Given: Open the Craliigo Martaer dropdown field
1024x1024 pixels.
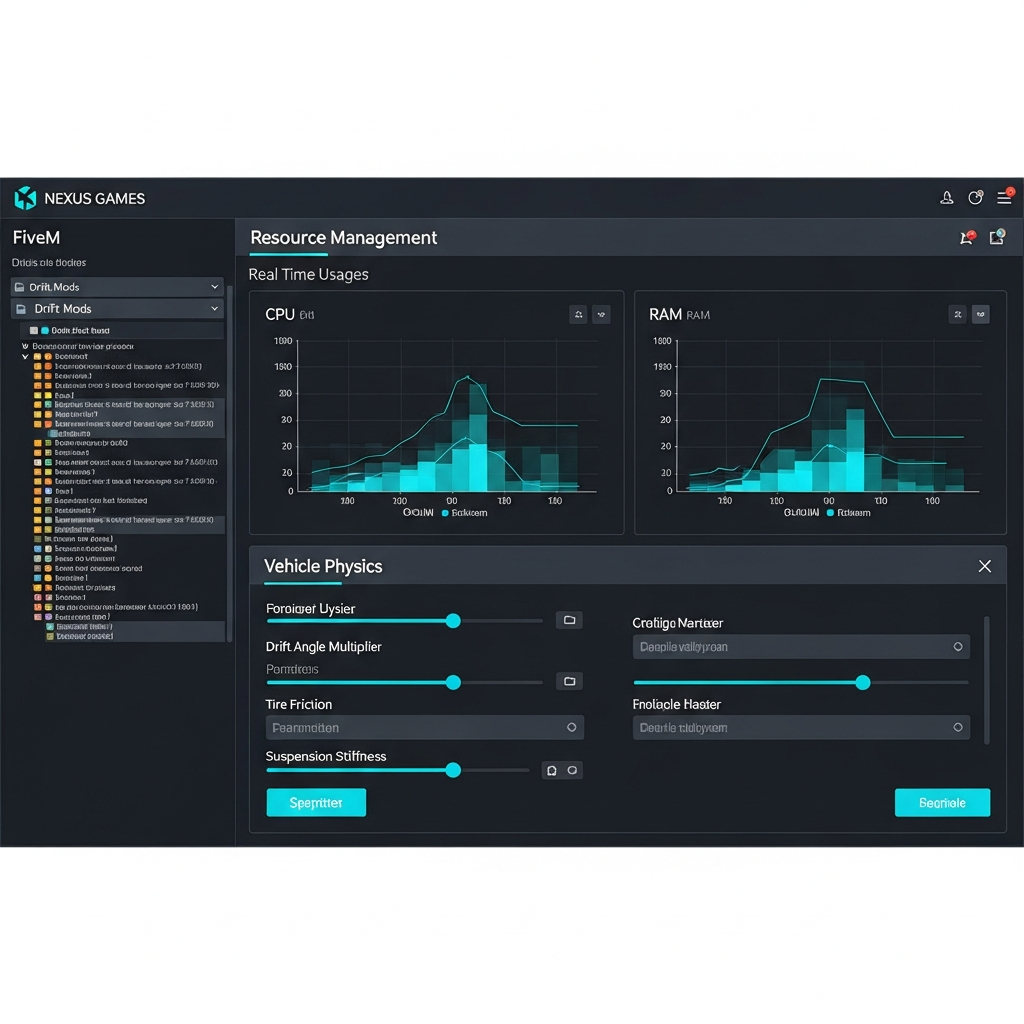Looking at the screenshot, I should (801, 647).
